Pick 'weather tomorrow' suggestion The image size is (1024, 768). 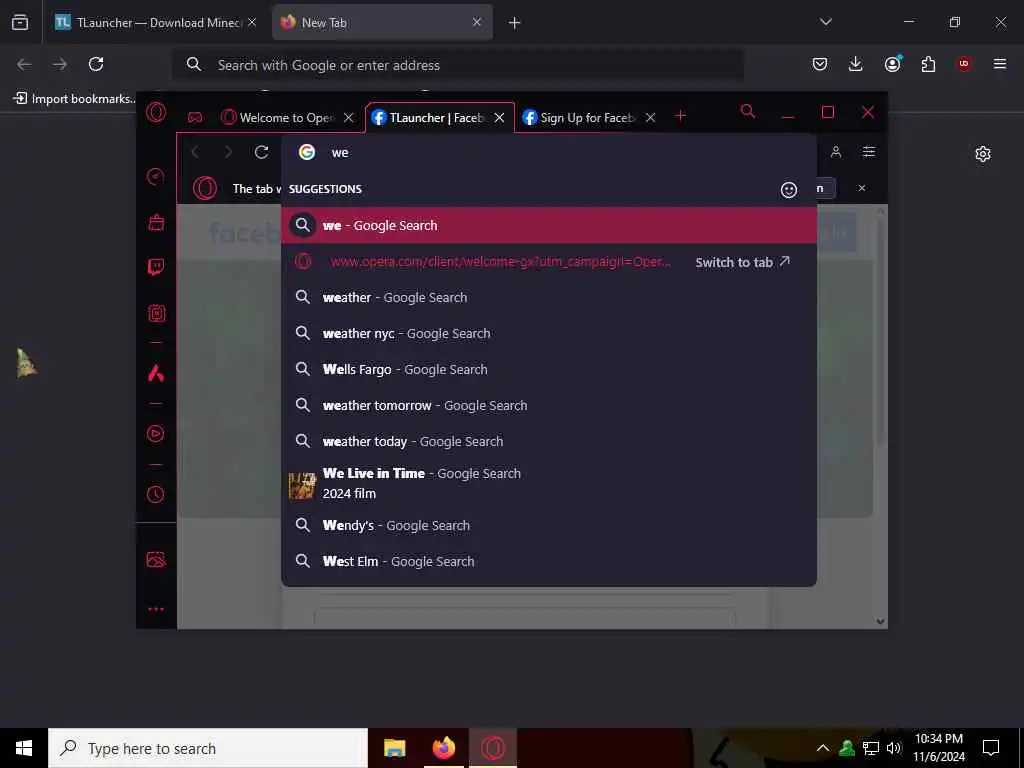click(x=549, y=406)
